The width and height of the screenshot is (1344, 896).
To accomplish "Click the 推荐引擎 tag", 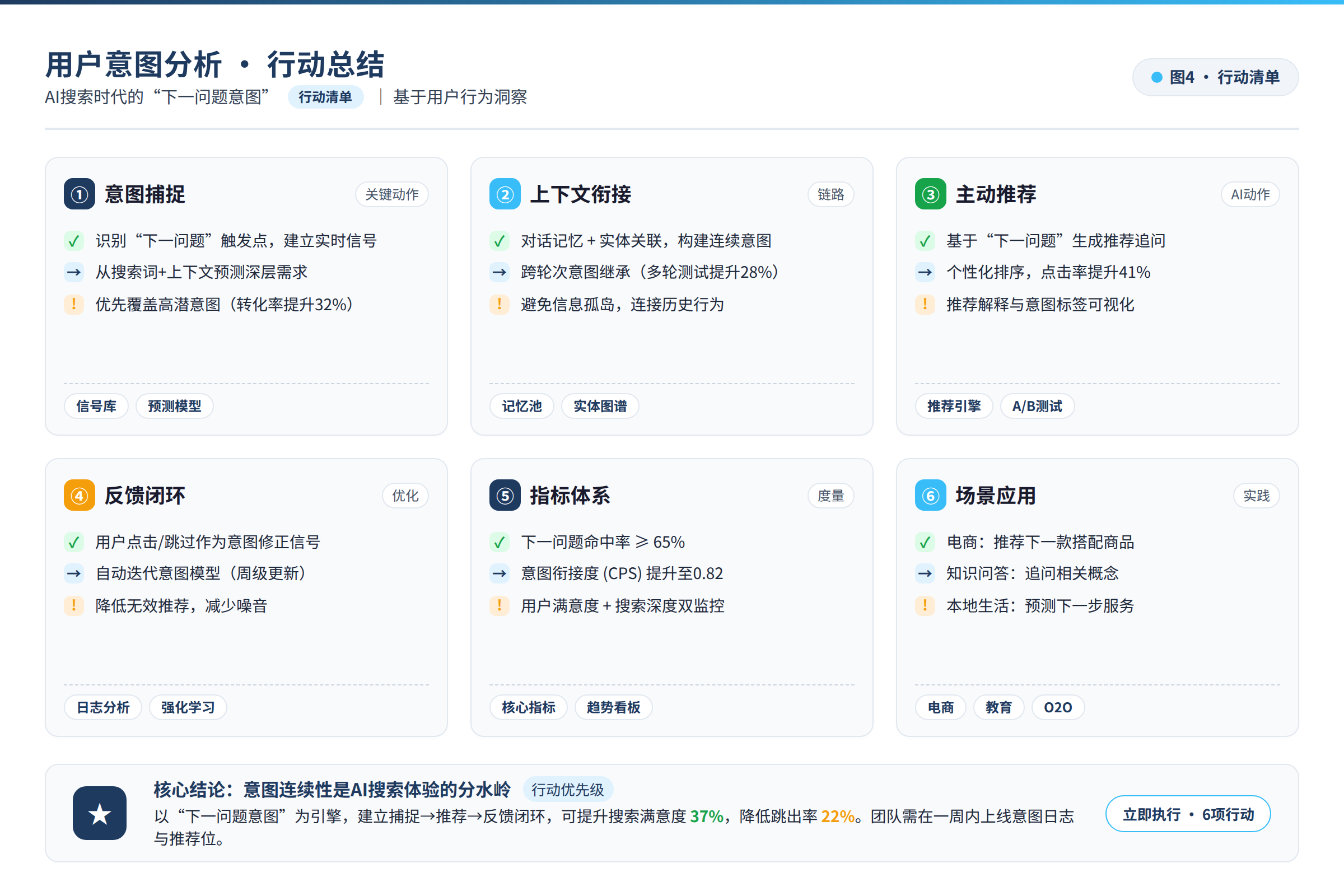I will [954, 405].
